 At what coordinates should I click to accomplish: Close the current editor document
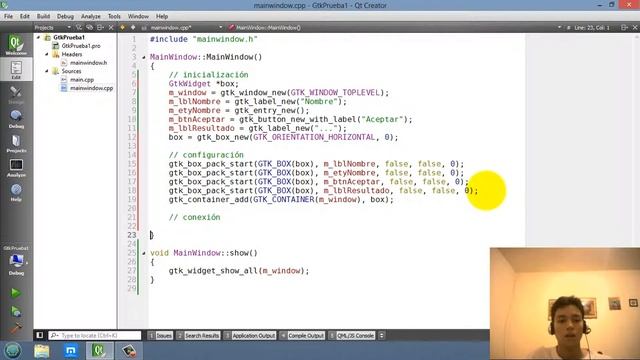pos(635,27)
